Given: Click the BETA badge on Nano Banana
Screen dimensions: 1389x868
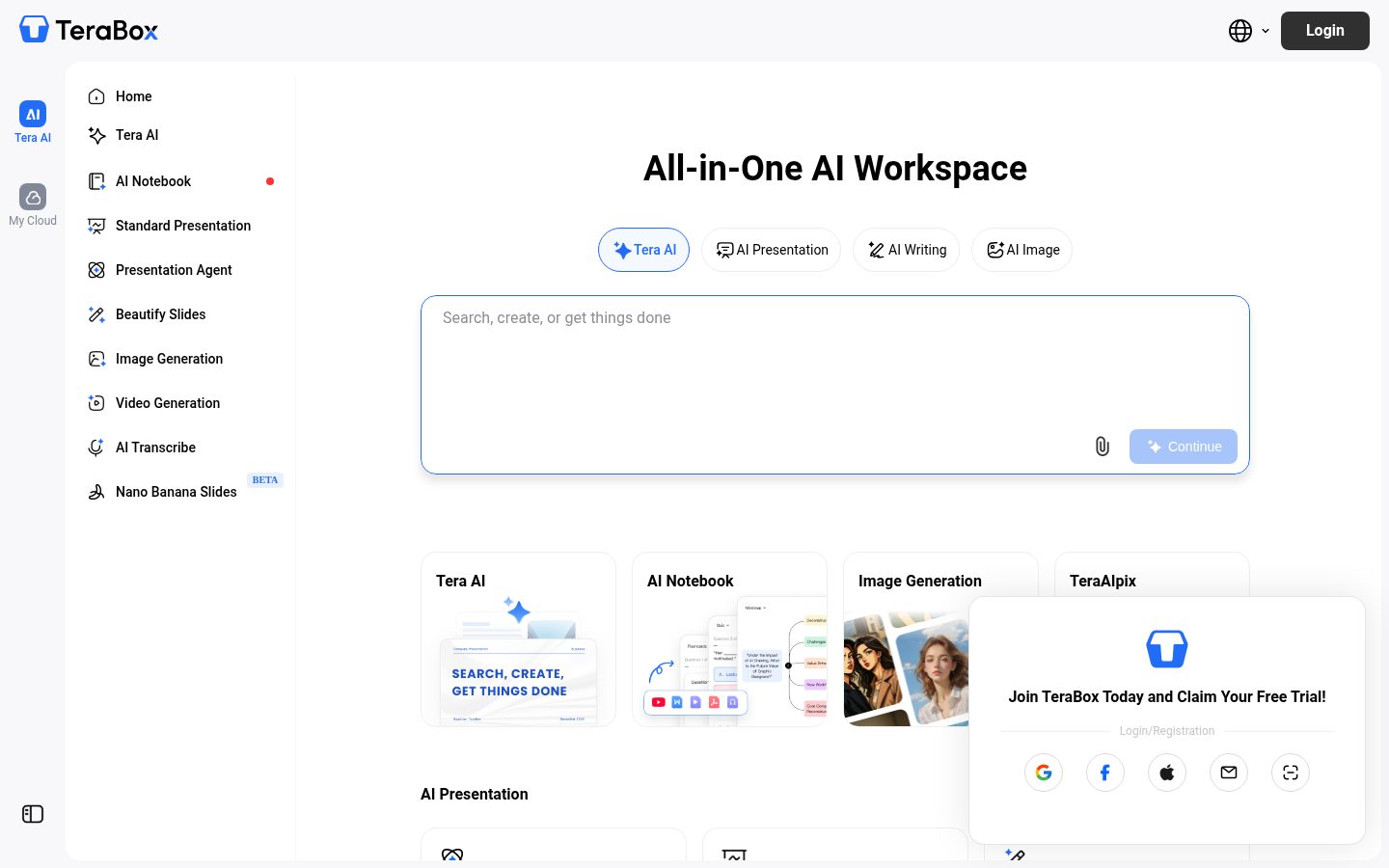Looking at the screenshot, I should click(265, 480).
